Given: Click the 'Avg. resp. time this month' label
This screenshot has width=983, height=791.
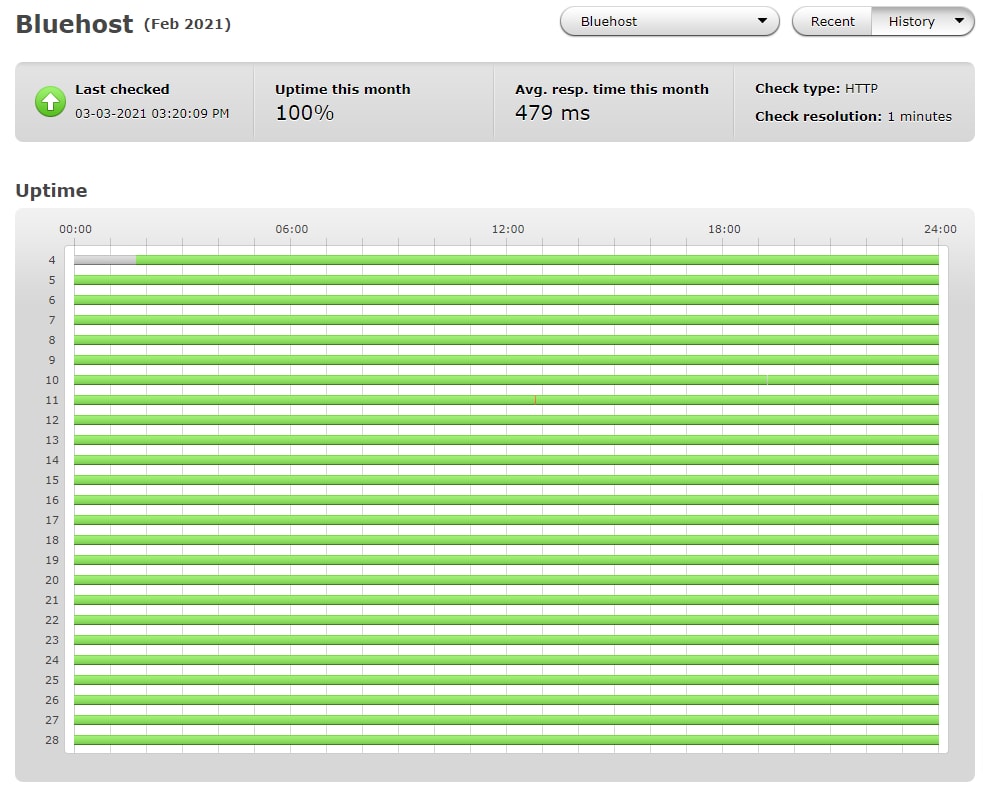Looking at the screenshot, I should click(x=612, y=89).
